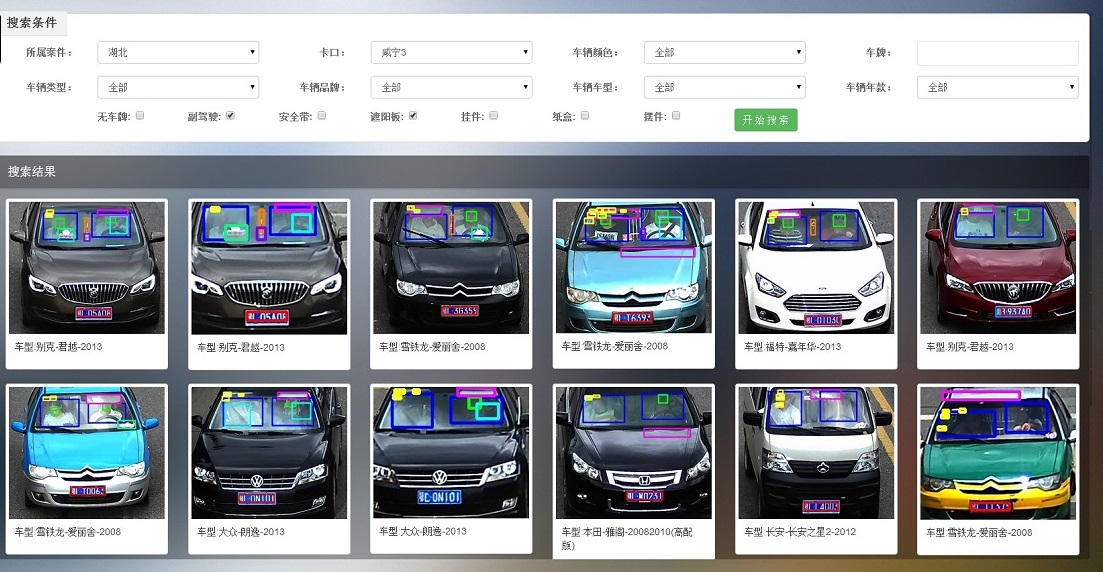Open 大众-朗逸-2013 image with blue plate
The height and width of the screenshot is (572, 1103).
point(451,452)
